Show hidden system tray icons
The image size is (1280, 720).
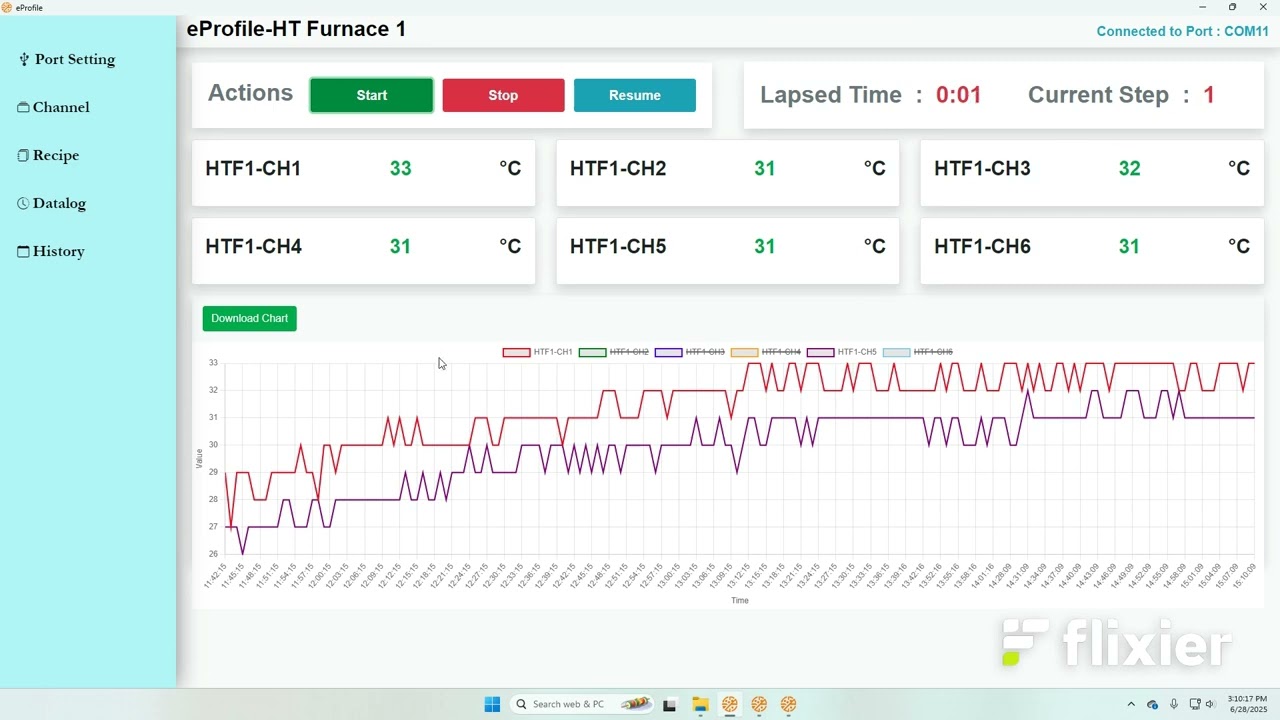coord(1131,704)
